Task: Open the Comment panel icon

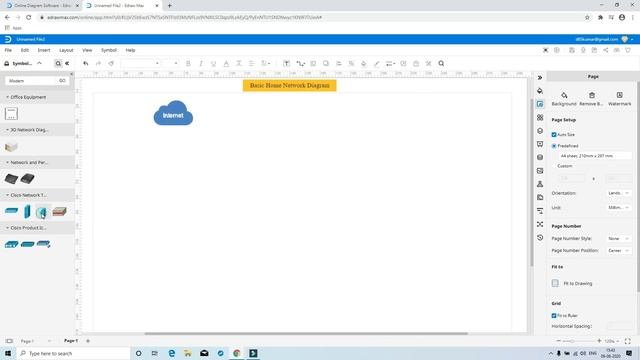Action: 540,144
